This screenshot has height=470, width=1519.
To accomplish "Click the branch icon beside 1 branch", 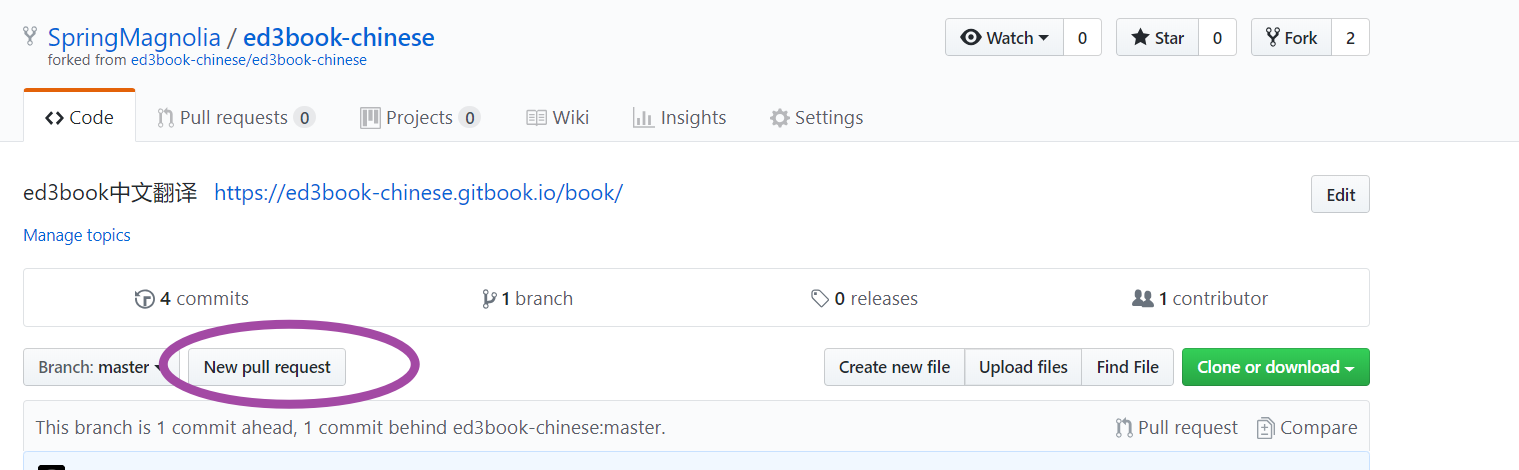I will (x=489, y=299).
